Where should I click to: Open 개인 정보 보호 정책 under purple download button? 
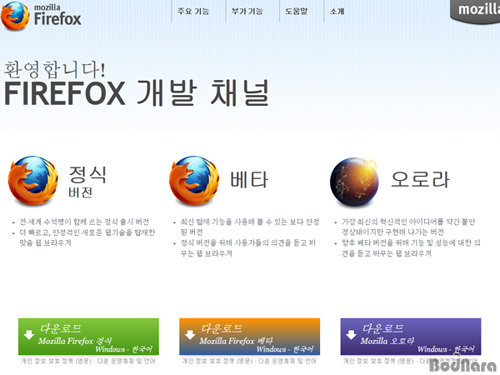click(378, 361)
